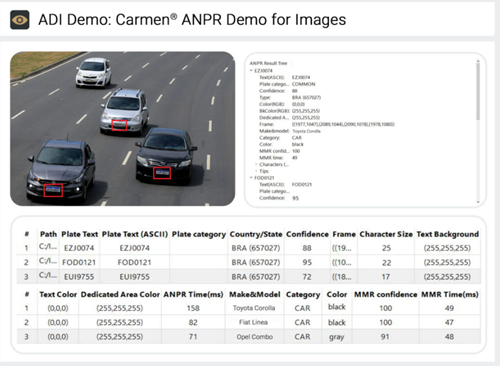The height and width of the screenshot is (366, 500).
Task: Select the ANPR Result Tree tab header
Action: tap(268, 63)
